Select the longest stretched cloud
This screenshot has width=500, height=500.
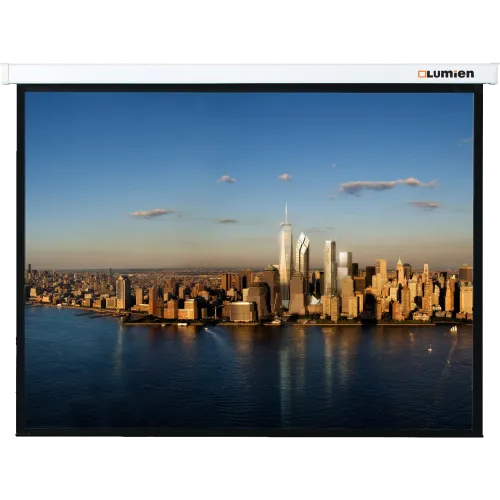(387, 185)
